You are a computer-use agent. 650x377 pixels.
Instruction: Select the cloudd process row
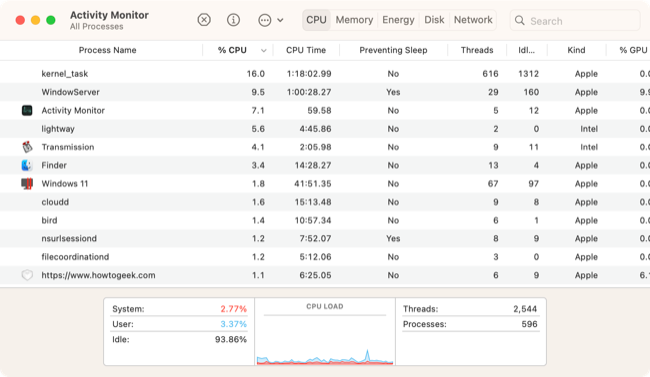point(325,202)
